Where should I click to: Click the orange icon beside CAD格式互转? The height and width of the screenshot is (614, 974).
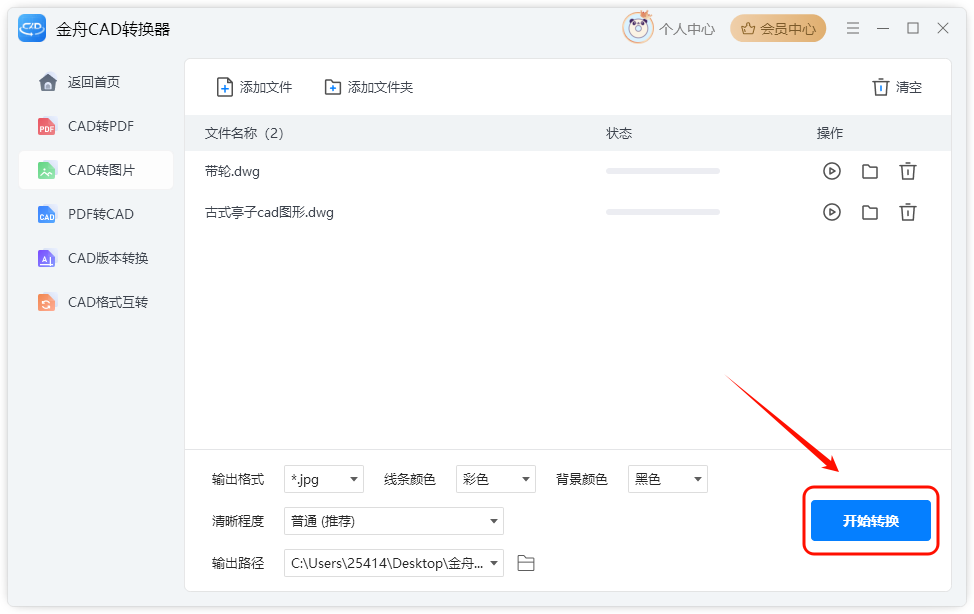point(47,302)
